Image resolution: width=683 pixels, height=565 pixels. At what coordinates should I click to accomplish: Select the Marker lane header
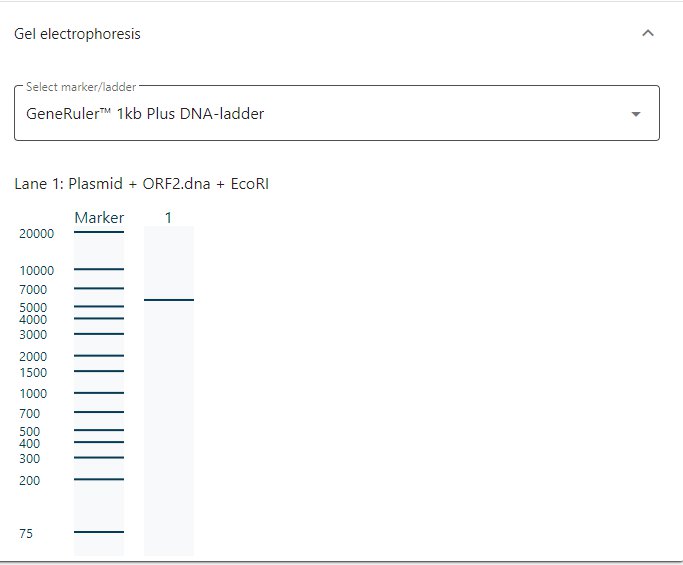pyautogui.click(x=99, y=218)
